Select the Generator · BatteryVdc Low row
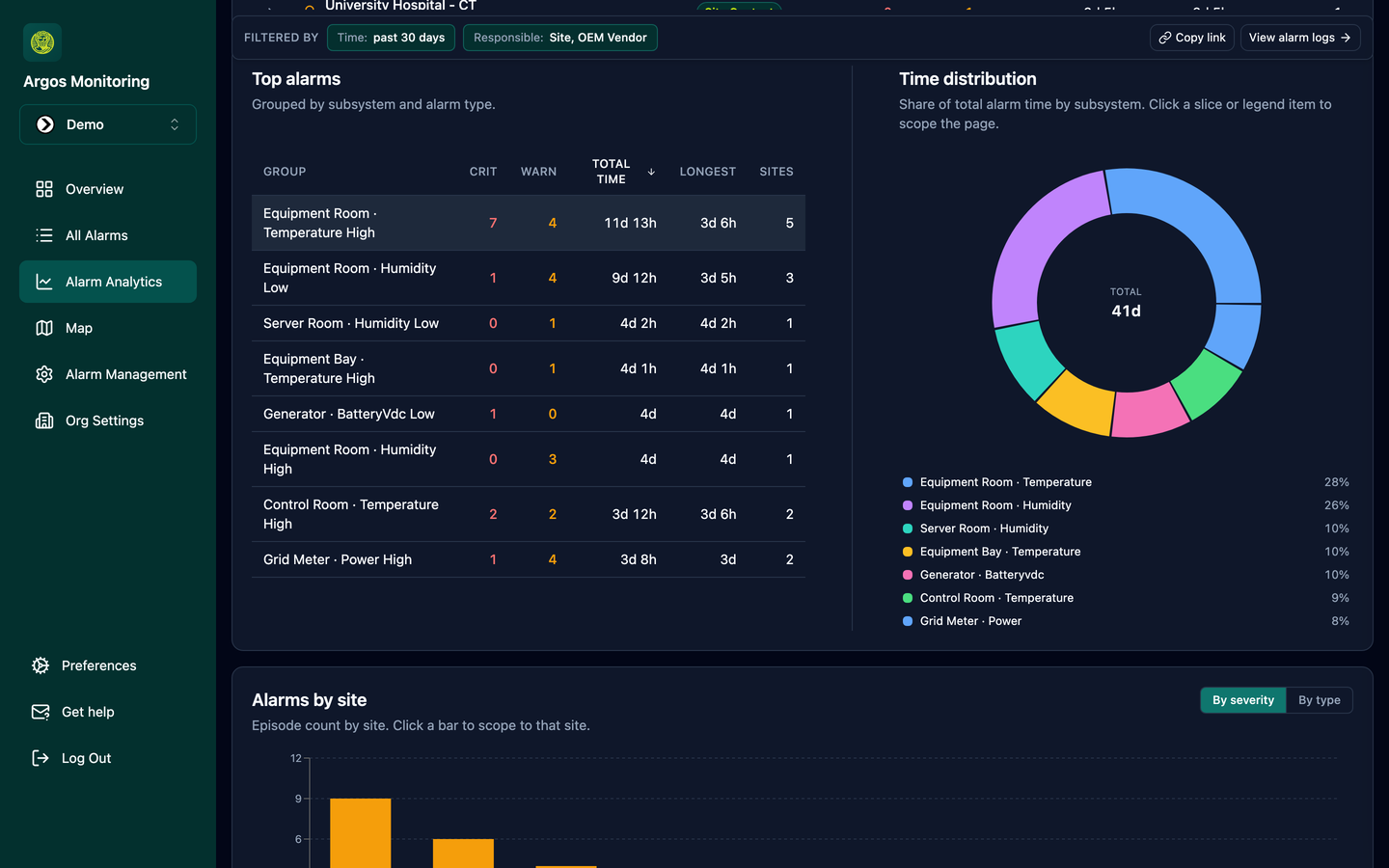This screenshot has height=868, width=1389. pos(529,414)
